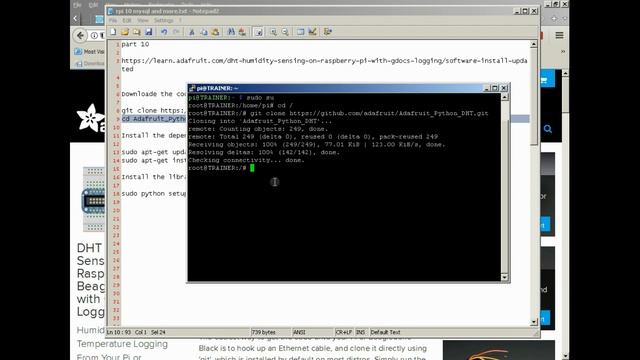The image size is (640, 360).
Task: Click the terminal prompt with green cursor
Action: tap(221, 168)
